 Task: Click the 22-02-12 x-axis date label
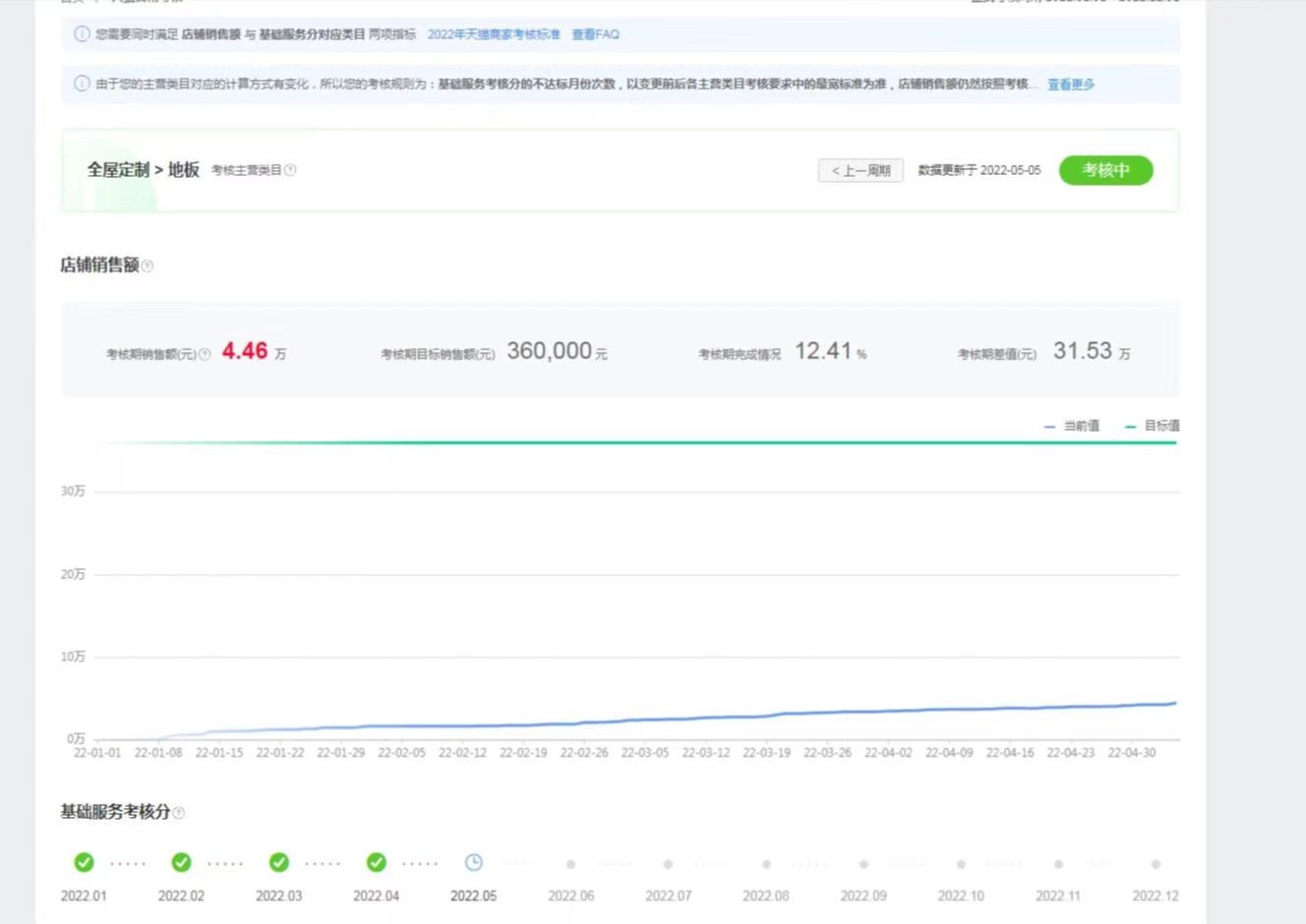pos(462,753)
